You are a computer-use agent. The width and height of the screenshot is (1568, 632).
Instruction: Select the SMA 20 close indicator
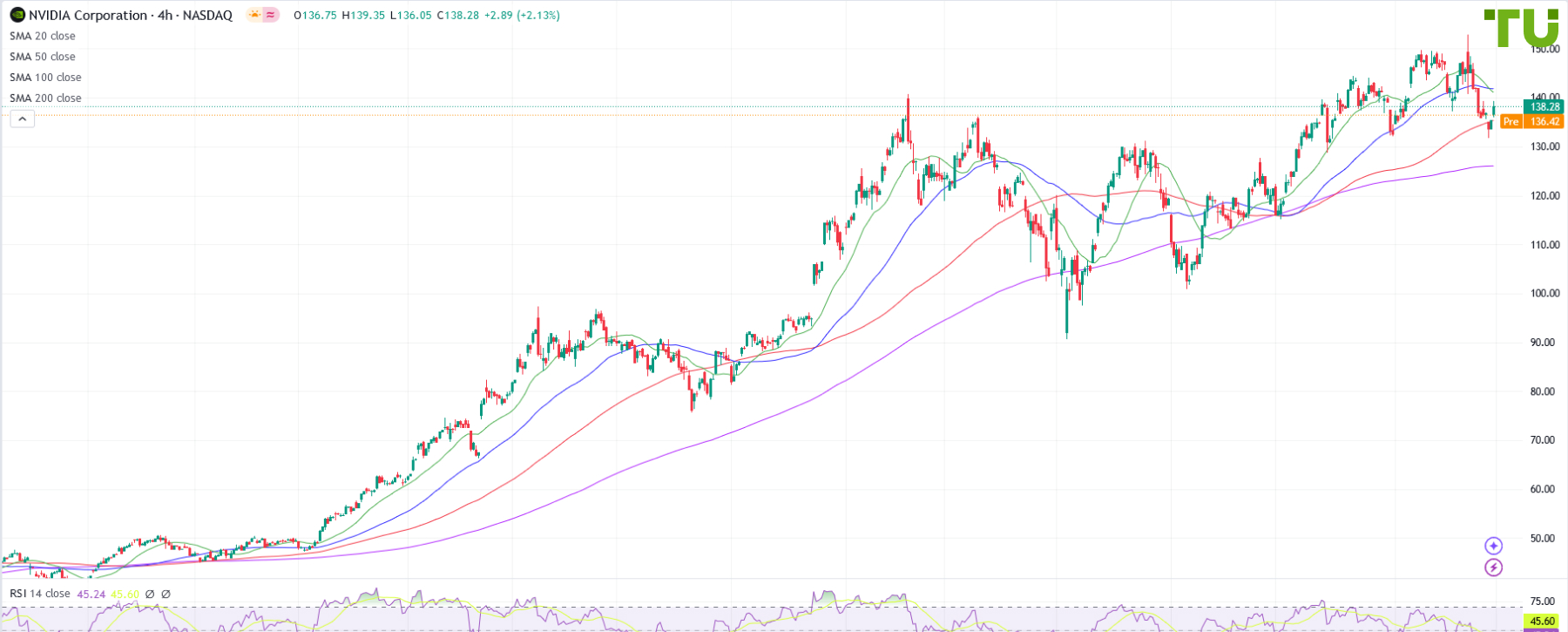point(43,36)
